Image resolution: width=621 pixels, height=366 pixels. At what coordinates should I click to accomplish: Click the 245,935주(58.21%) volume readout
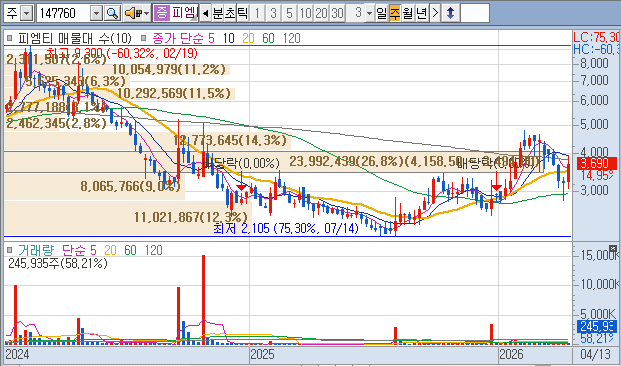58,263
